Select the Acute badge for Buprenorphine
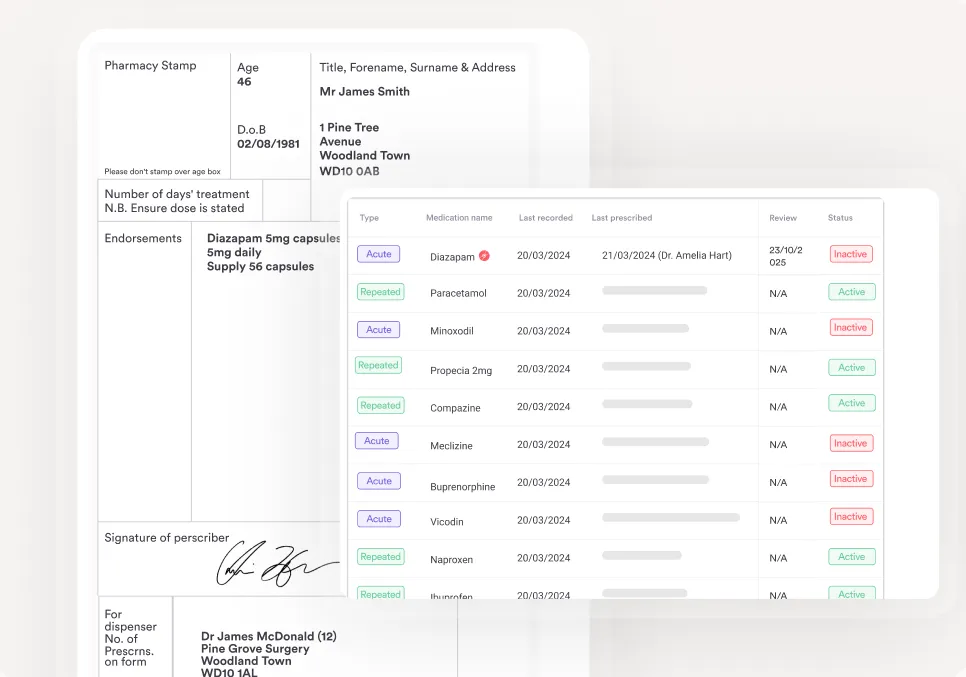966x677 pixels. 378,480
